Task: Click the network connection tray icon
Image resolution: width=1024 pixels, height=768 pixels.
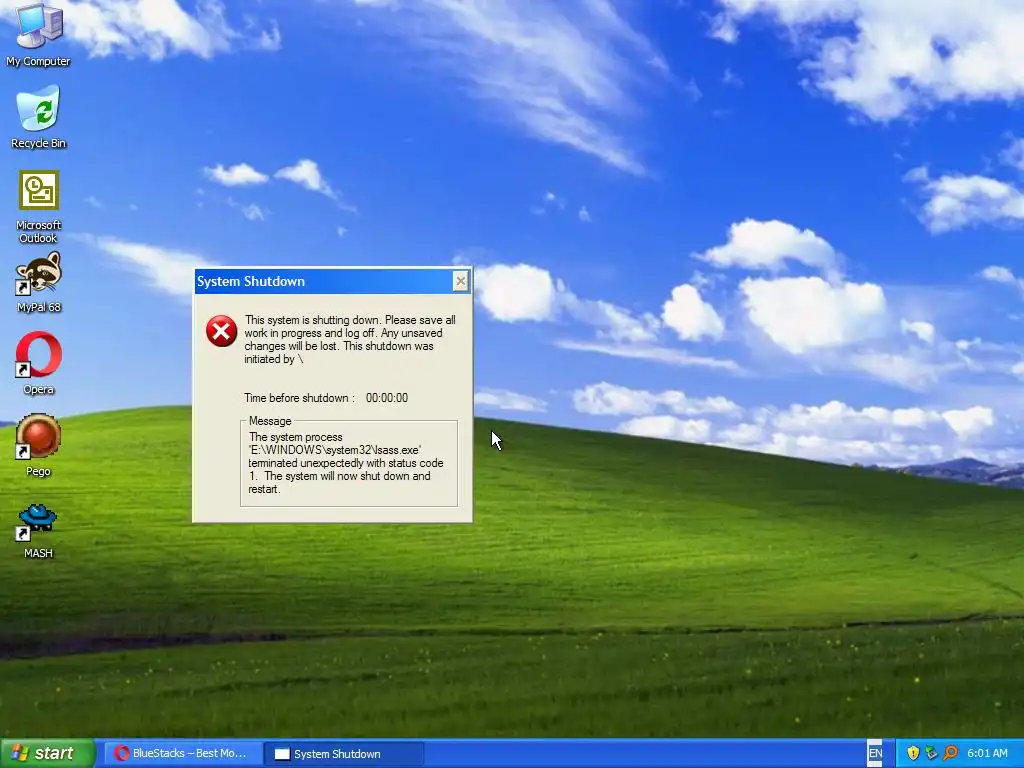Action: point(931,754)
